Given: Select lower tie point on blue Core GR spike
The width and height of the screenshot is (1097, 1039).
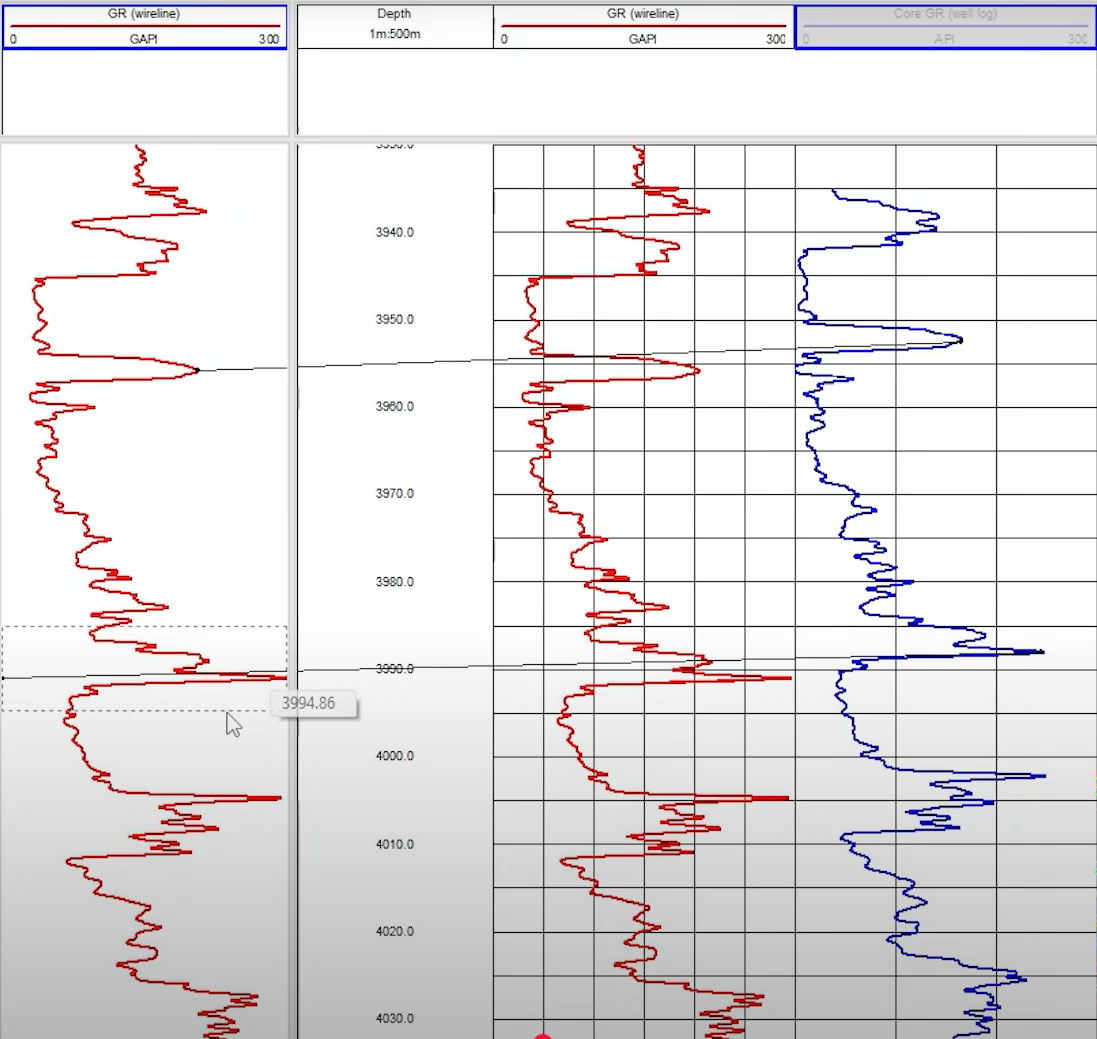Looking at the screenshot, I should pyautogui.click(x=1041, y=652).
